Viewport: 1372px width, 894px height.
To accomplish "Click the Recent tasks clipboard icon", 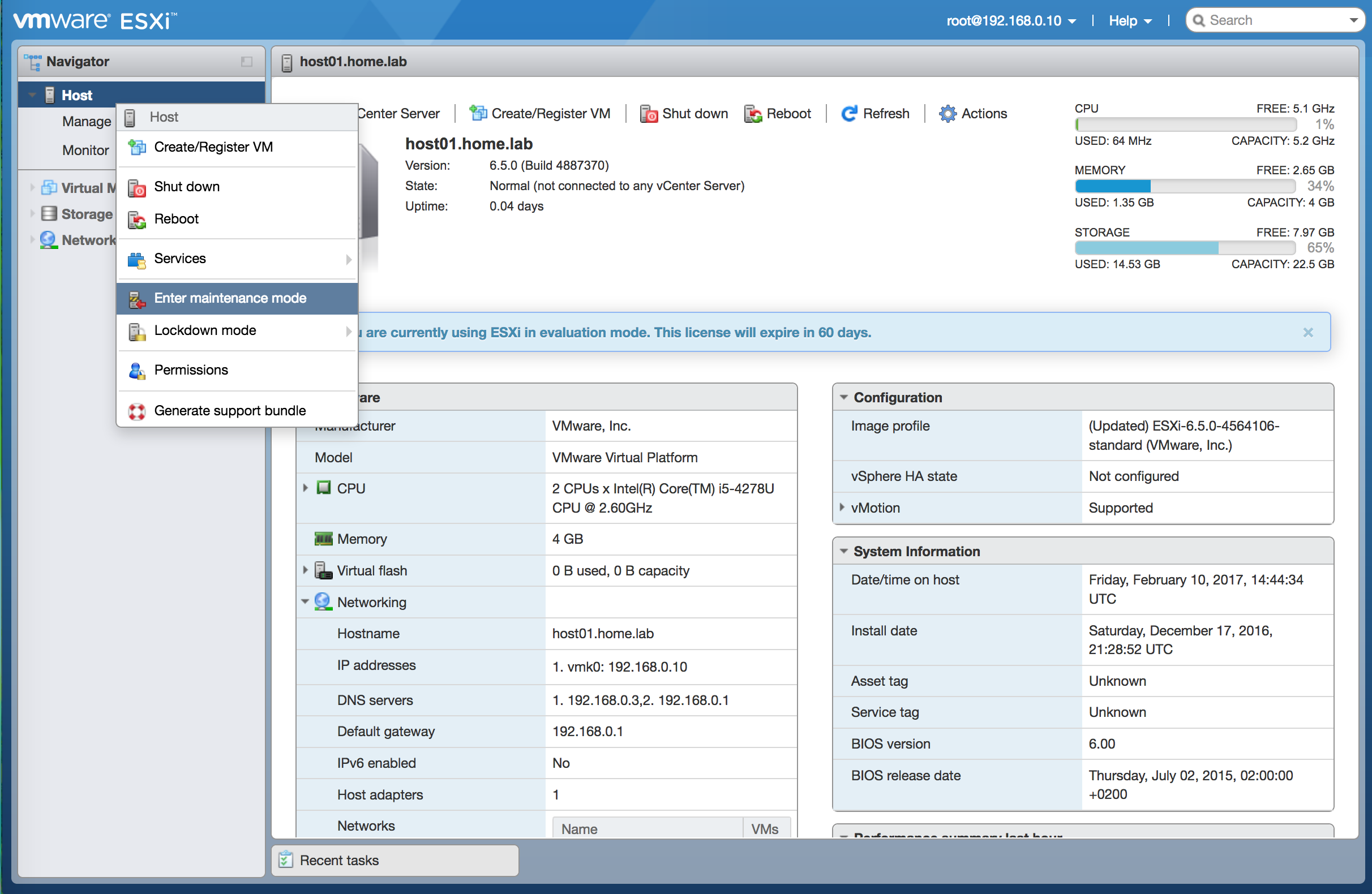I will click(x=285, y=859).
